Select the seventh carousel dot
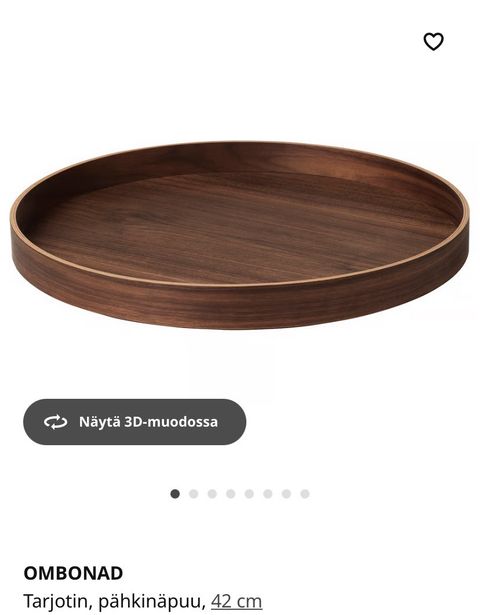The height and width of the screenshot is (615, 480). coord(286,494)
